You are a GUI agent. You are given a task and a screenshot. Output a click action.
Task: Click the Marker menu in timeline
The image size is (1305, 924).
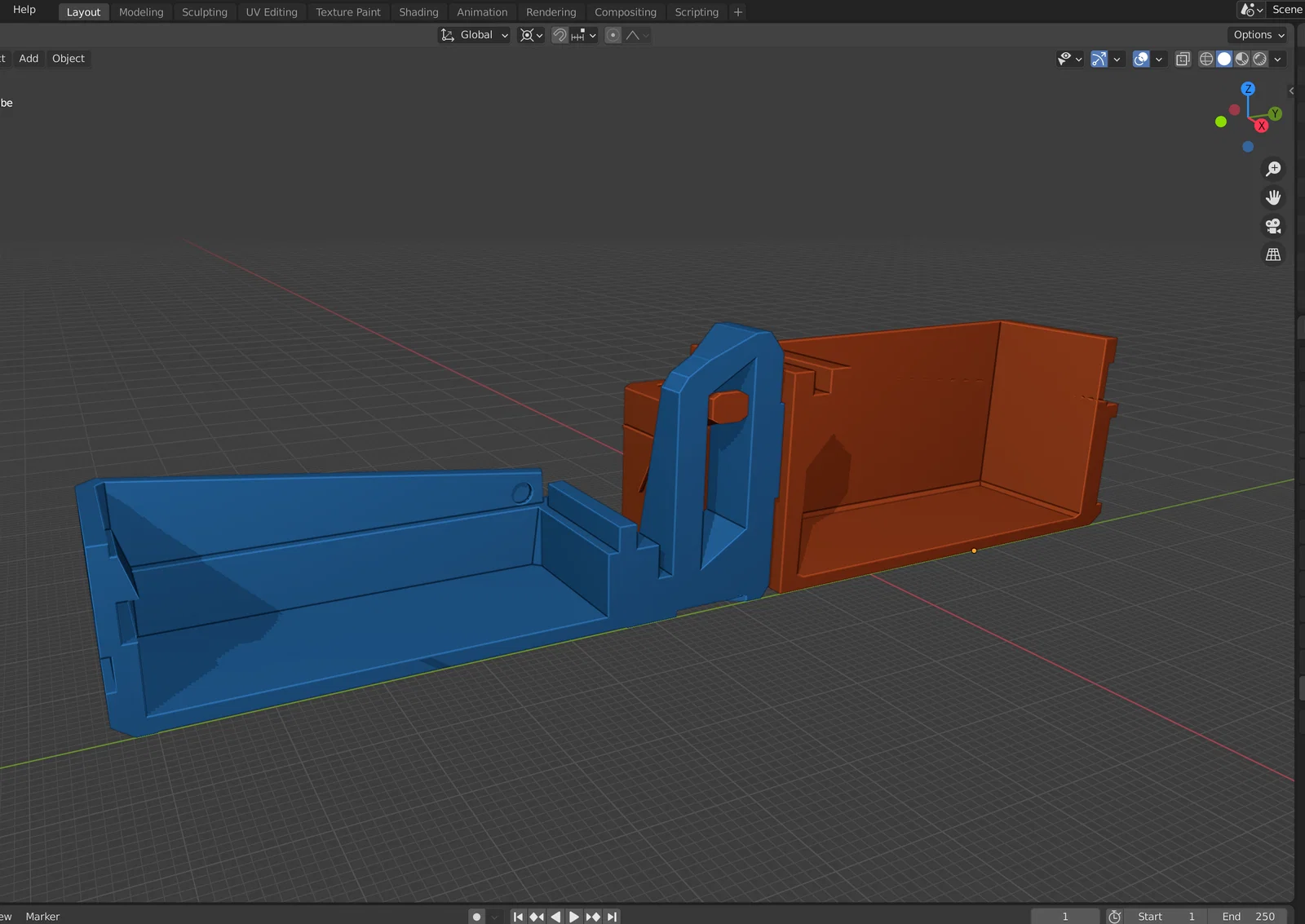pyautogui.click(x=42, y=917)
